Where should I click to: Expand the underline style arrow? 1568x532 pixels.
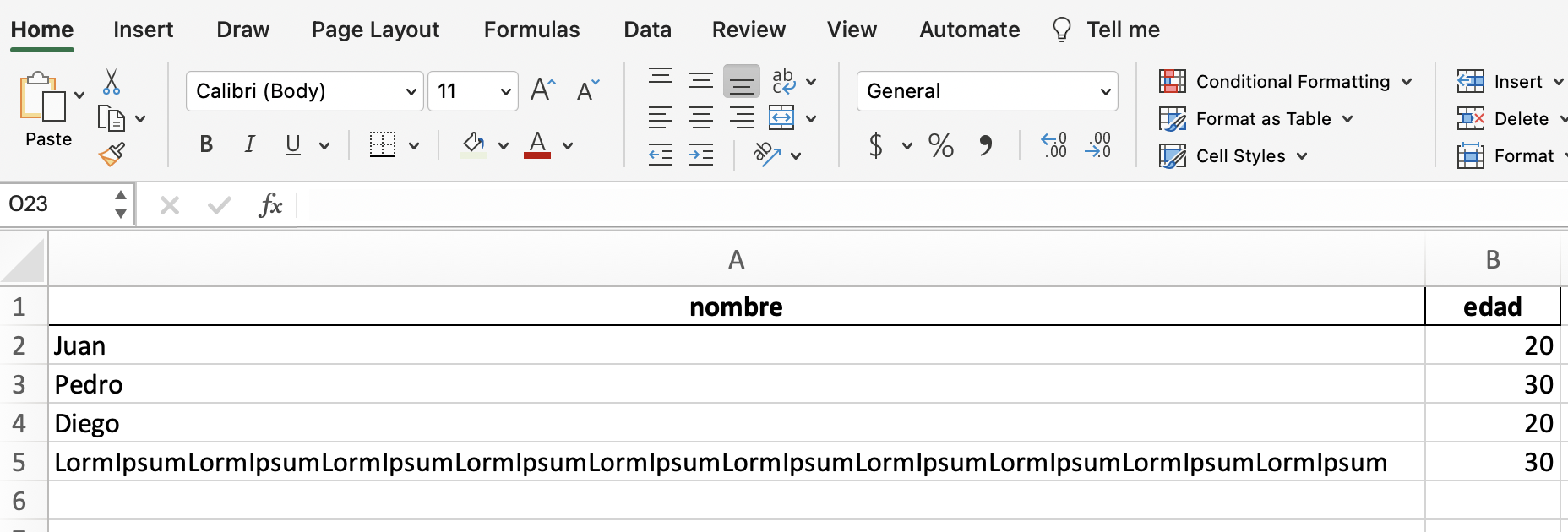[x=324, y=145]
